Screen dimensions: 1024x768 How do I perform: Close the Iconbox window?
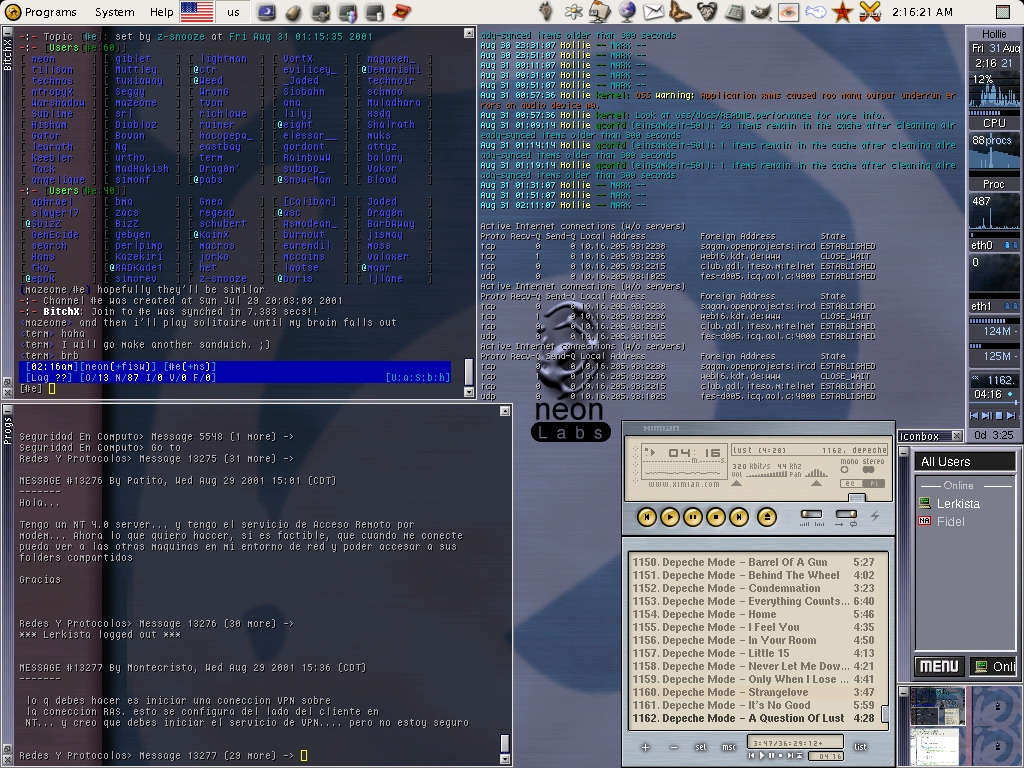pos(956,436)
